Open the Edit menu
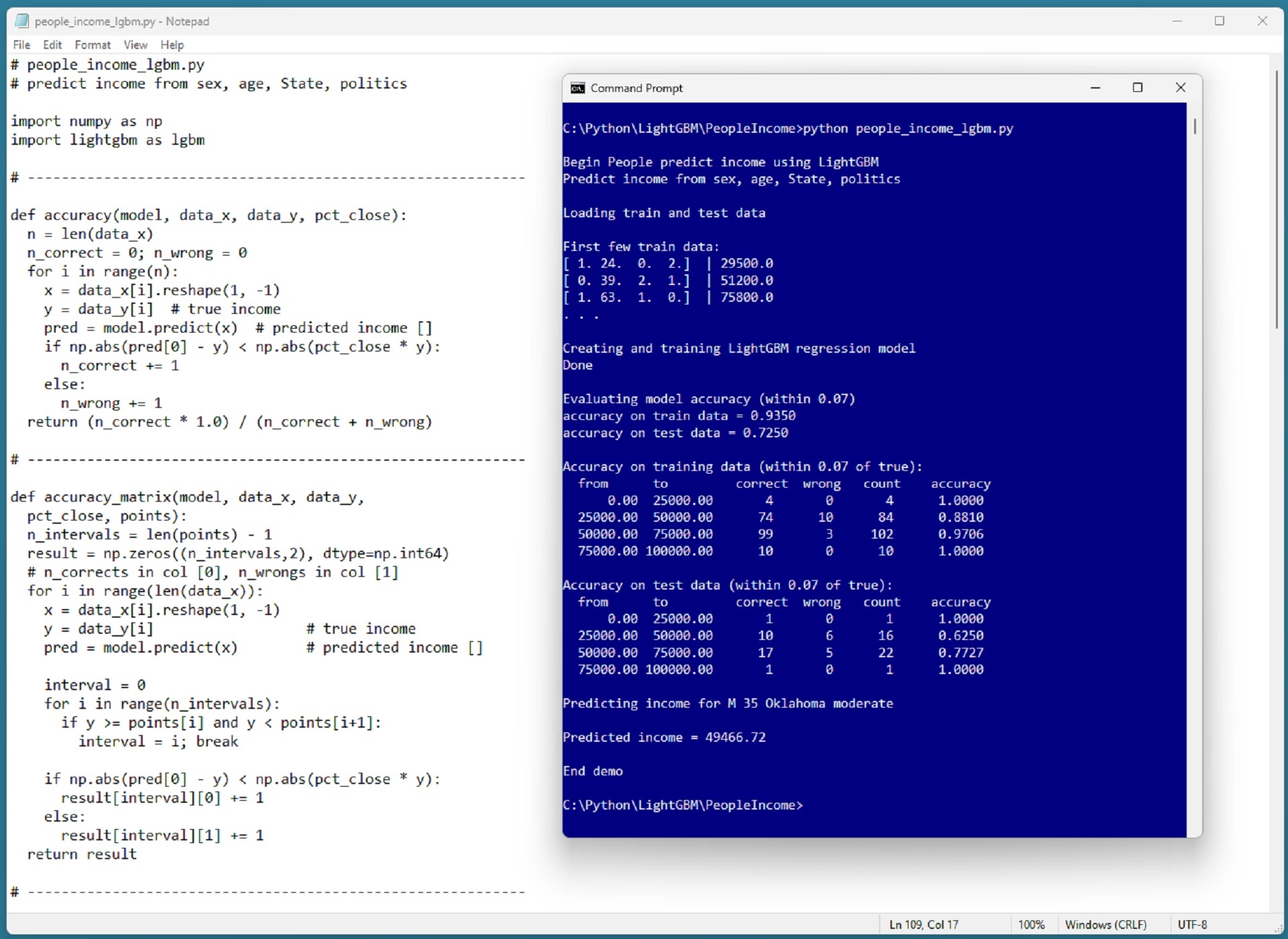 click(52, 45)
